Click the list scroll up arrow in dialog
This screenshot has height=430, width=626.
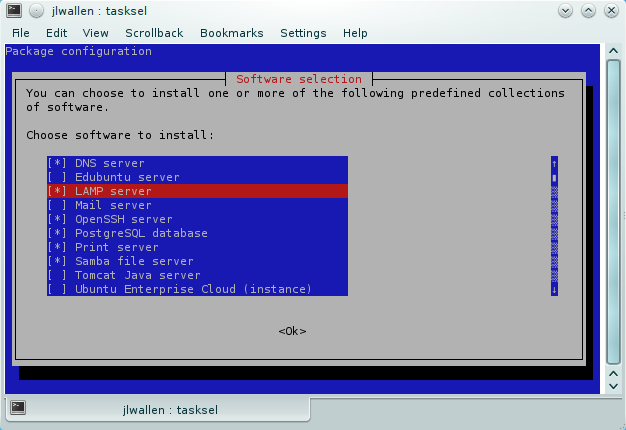tap(554, 163)
